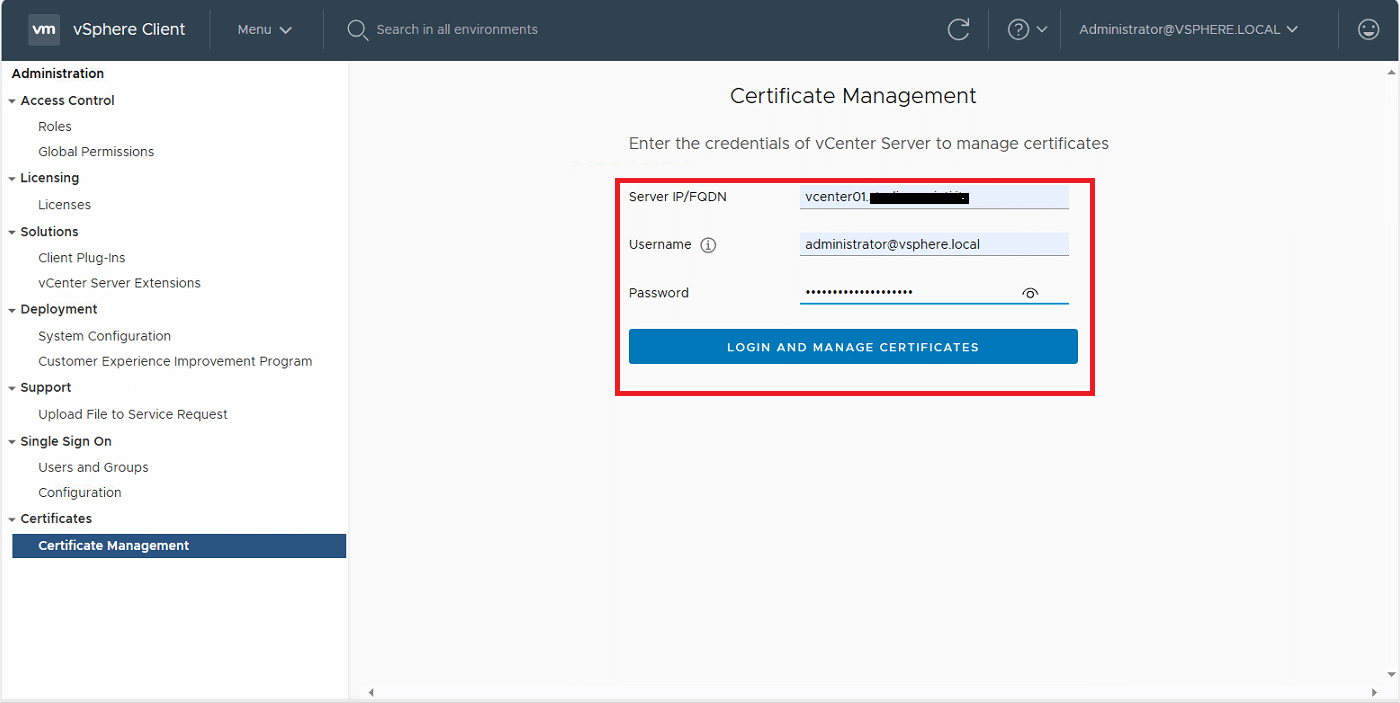Click the Username info icon

[x=708, y=245]
